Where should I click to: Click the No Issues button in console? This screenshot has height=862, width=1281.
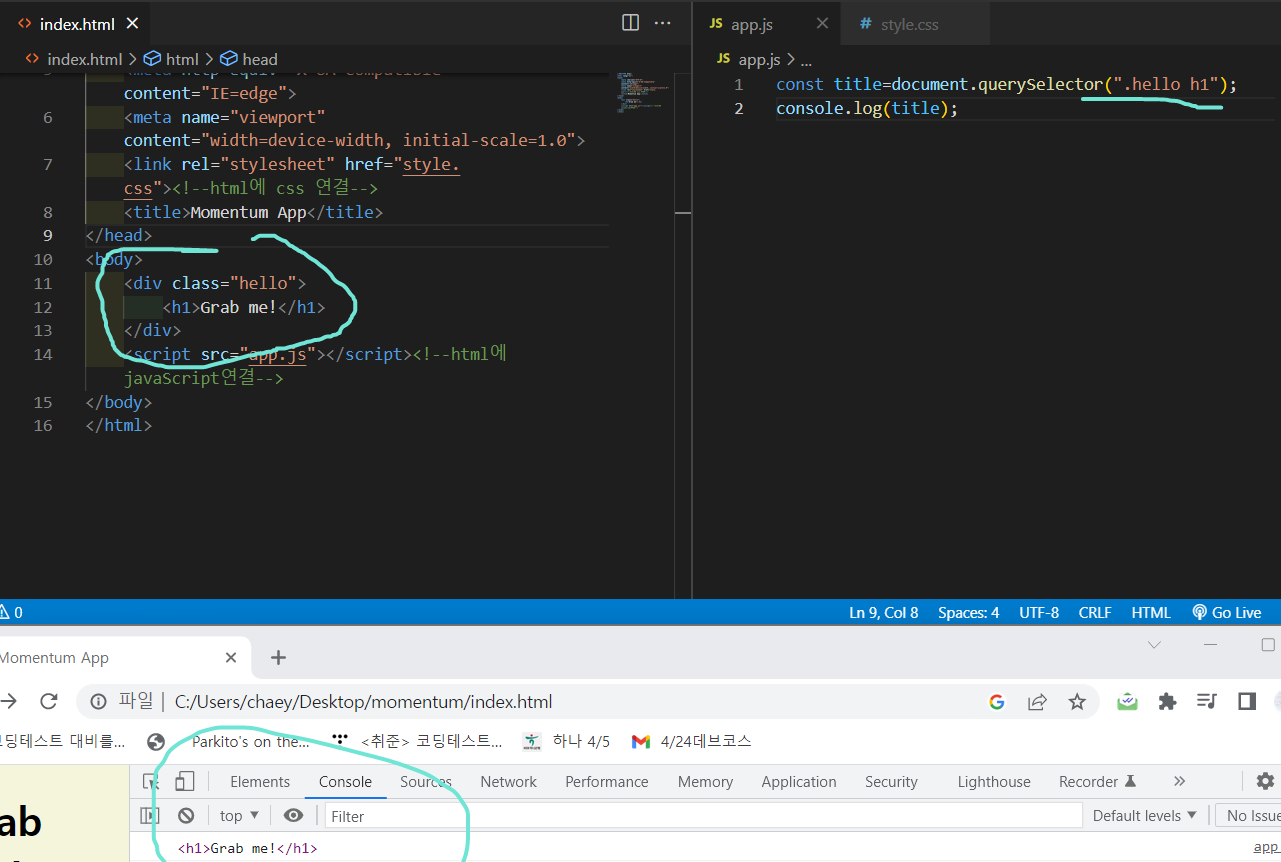click(1248, 816)
